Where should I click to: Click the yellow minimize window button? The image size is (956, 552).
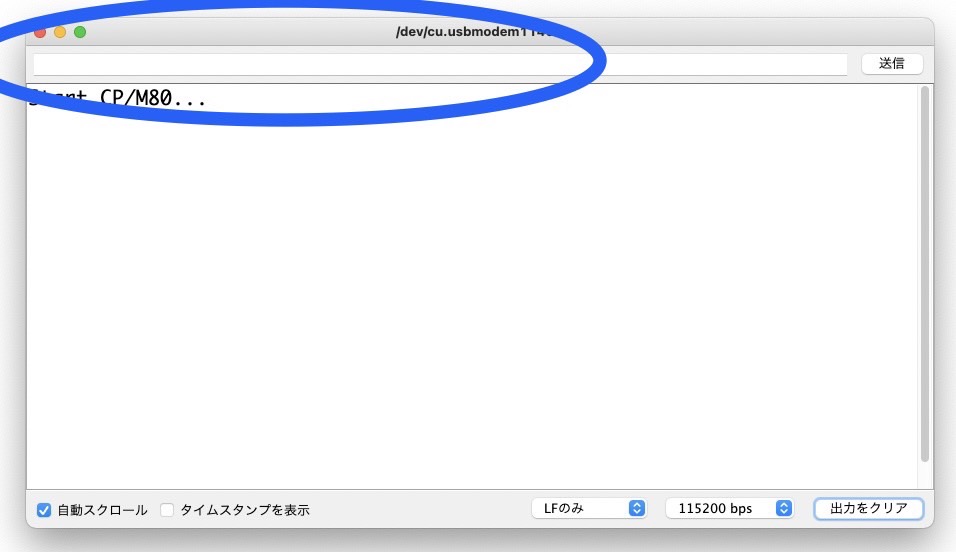60,32
